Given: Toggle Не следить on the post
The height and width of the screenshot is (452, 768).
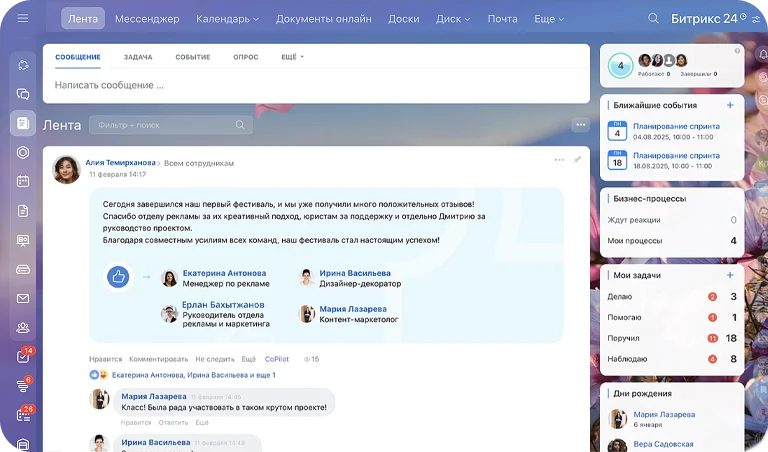Looking at the screenshot, I should [215, 359].
